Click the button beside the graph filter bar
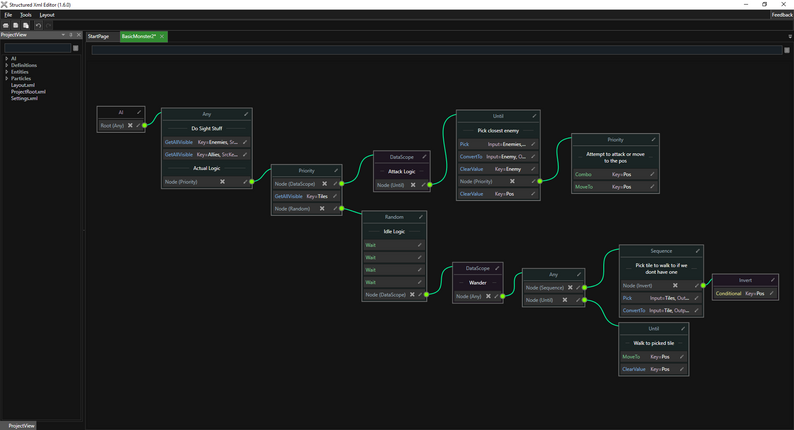Screen dimensions: 794x430 (x=787, y=50)
